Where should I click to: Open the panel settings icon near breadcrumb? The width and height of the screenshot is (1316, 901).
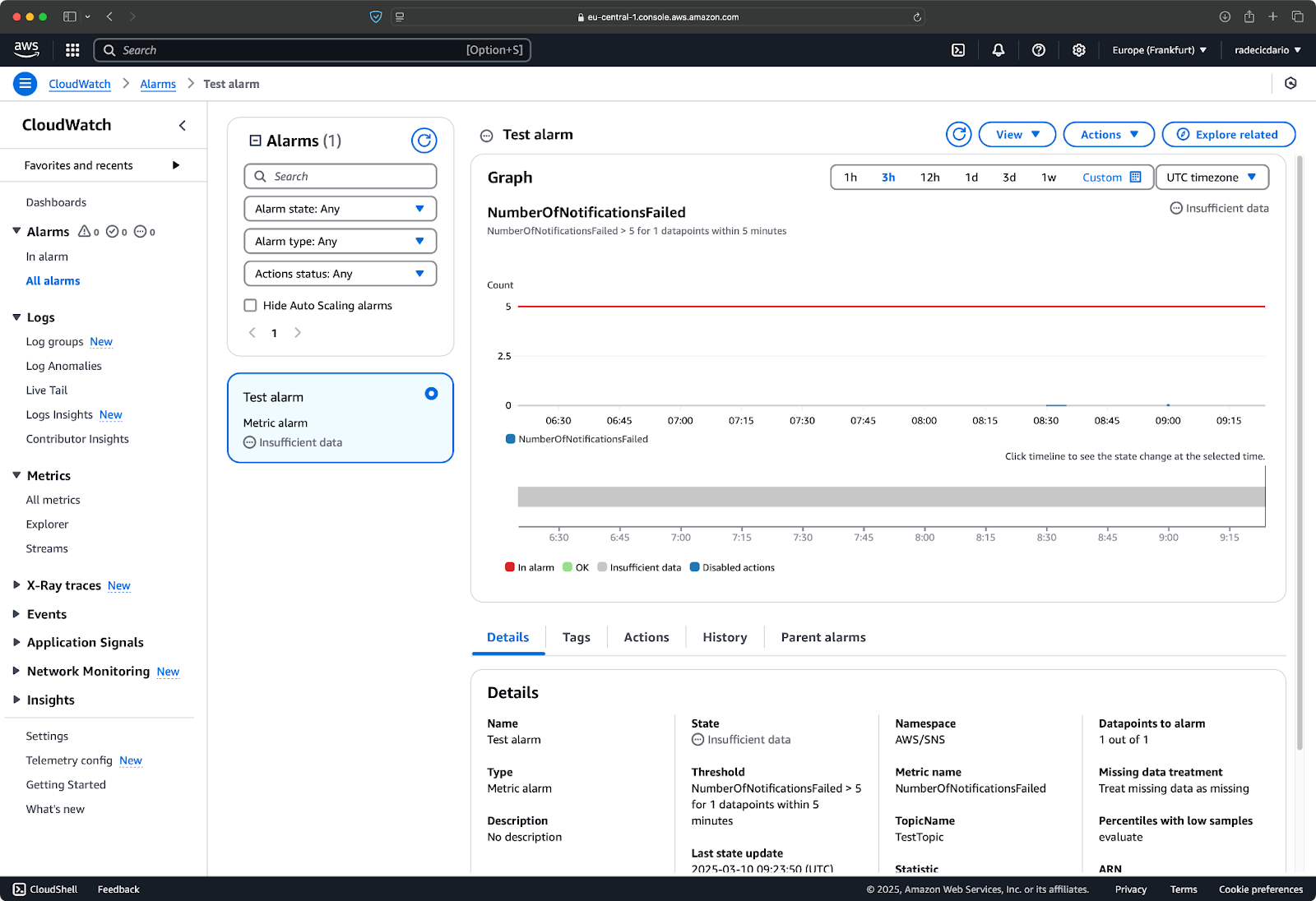(1291, 83)
